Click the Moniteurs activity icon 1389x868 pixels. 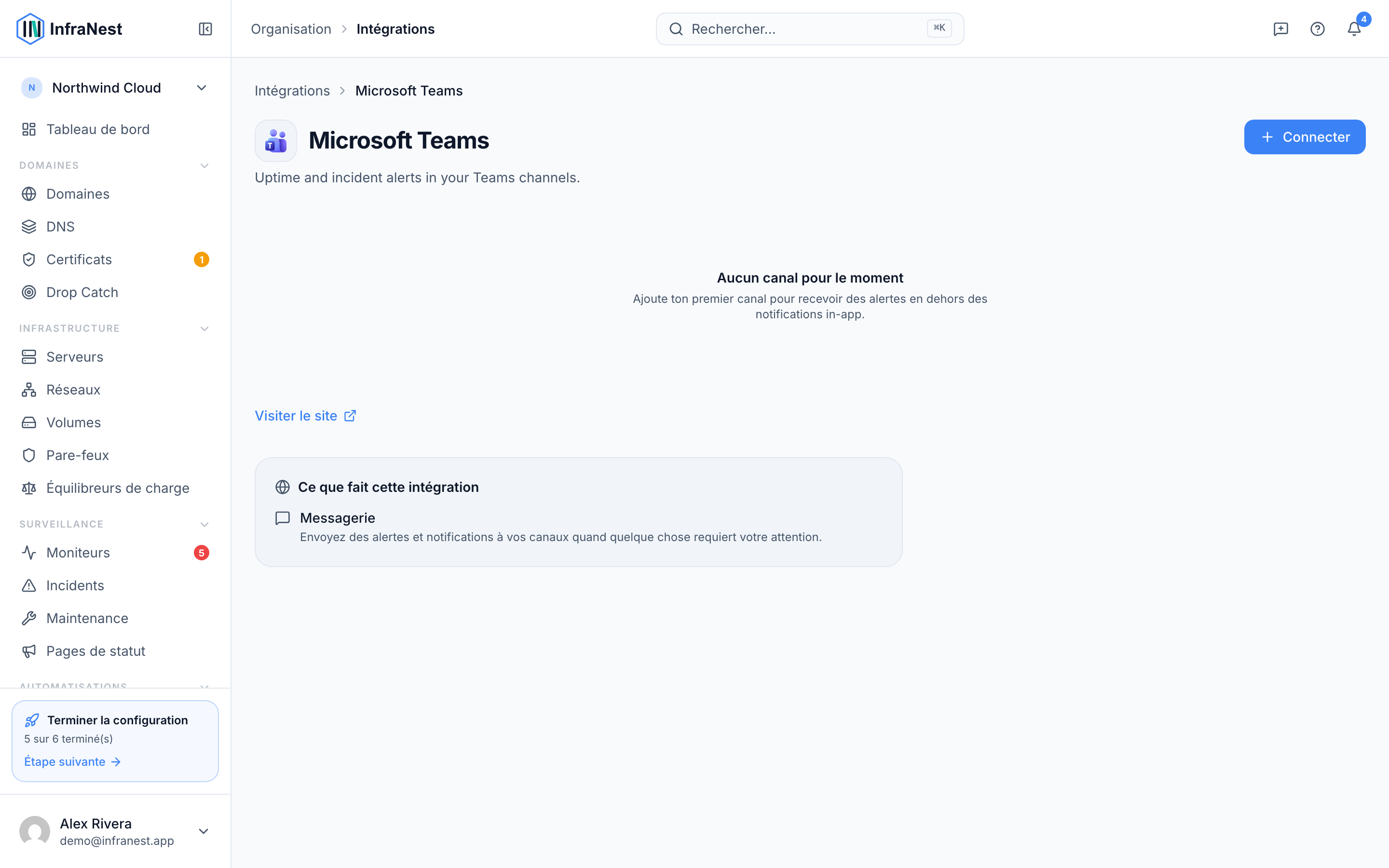tap(29, 553)
